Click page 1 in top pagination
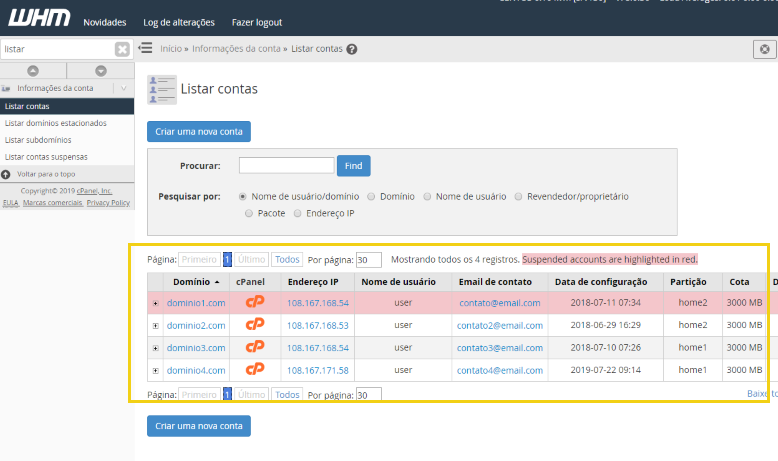This screenshot has height=461, width=778. tap(227, 259)
